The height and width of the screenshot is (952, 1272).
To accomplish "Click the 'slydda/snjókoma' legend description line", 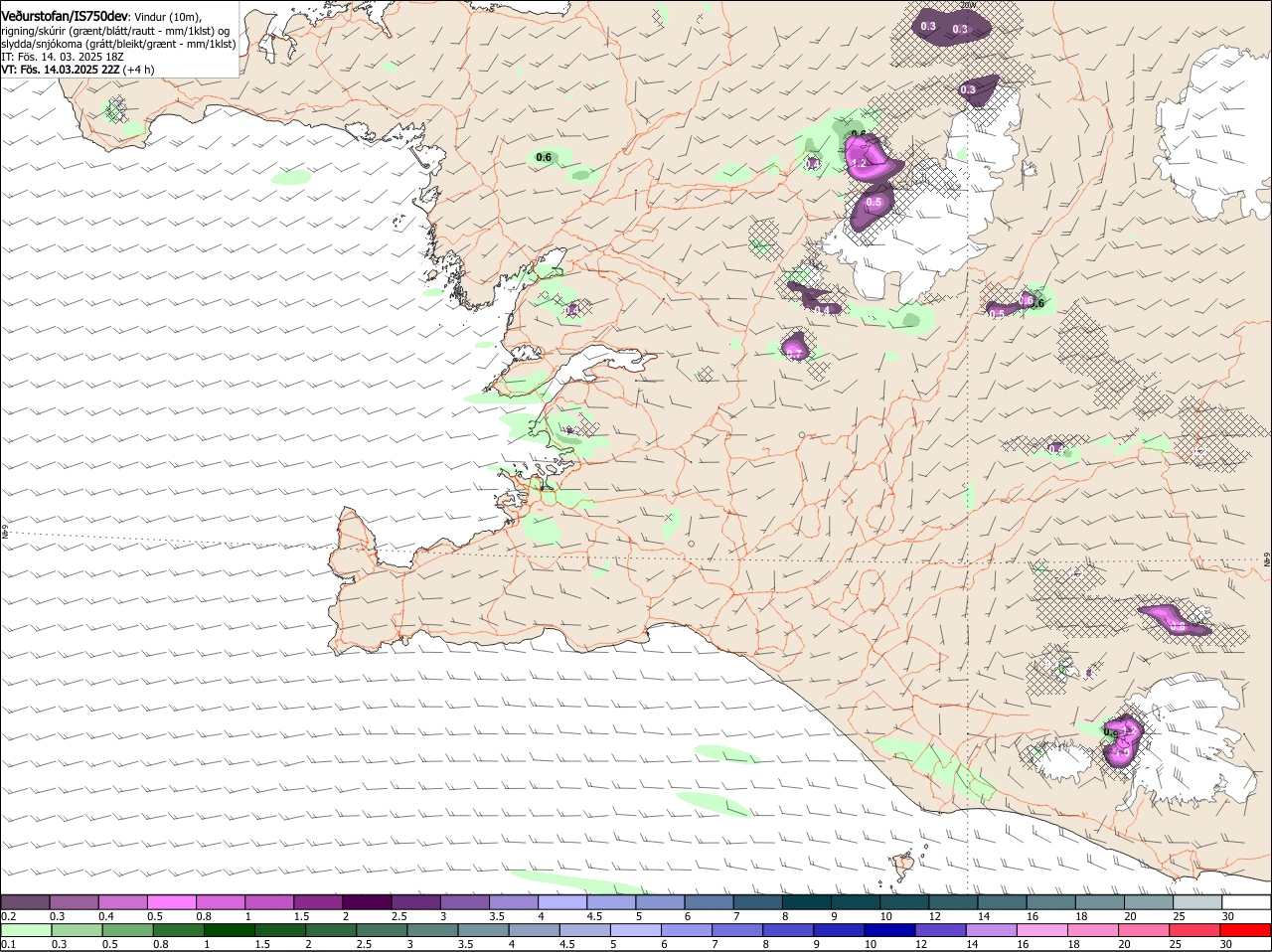I will point(118,44).
